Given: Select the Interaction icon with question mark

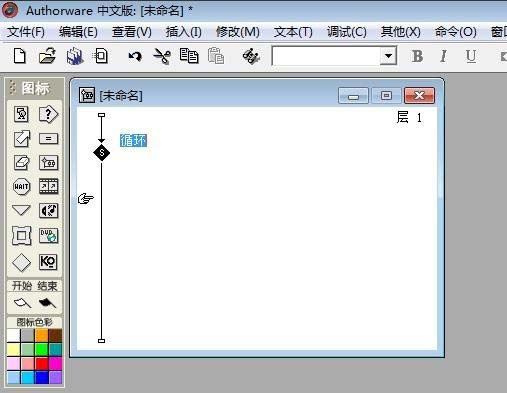Looking at the screenshot, I should pos(48,114).
